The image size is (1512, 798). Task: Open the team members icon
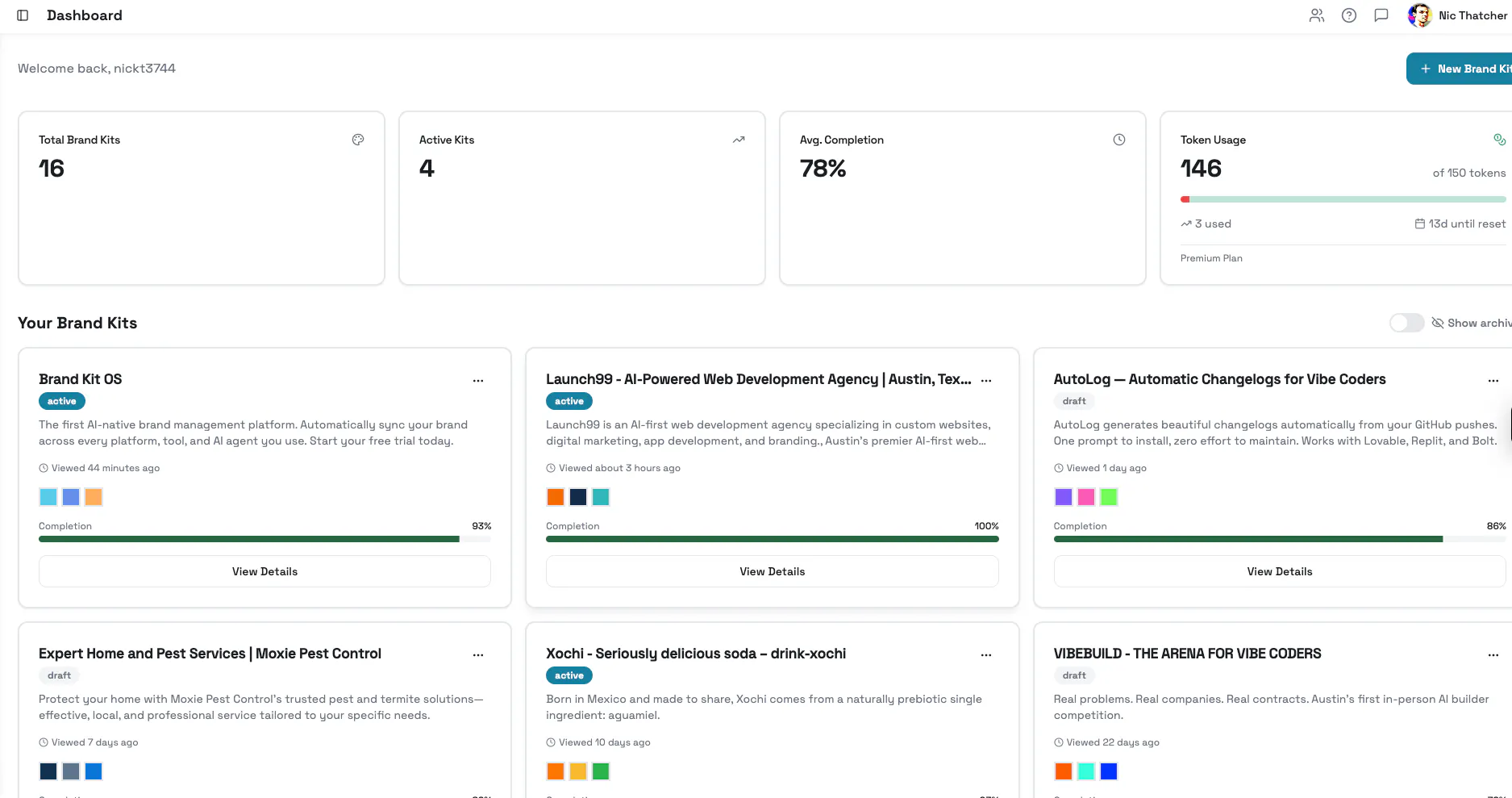click(x=1317, y=15)
